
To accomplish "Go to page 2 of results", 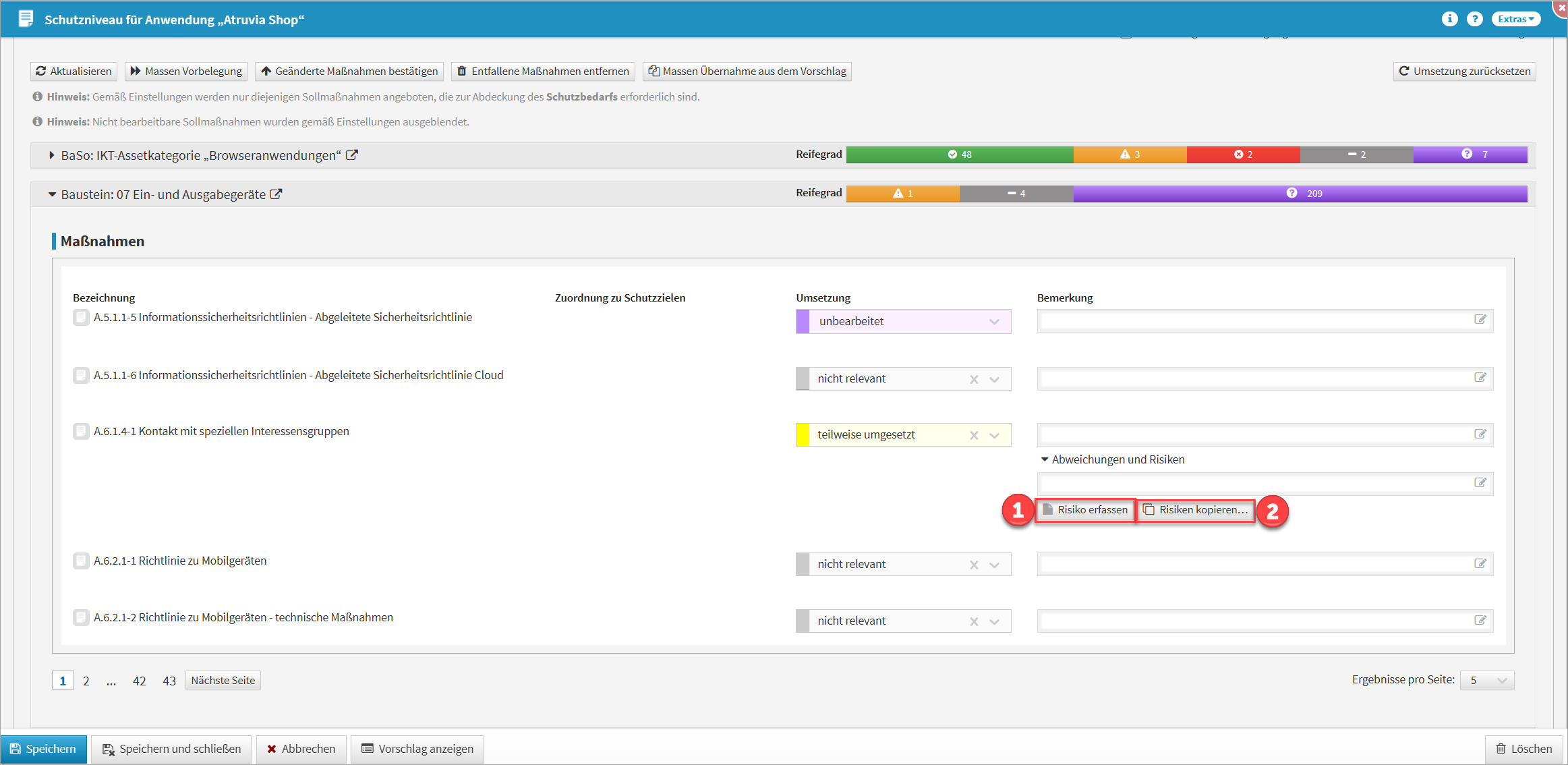I will tap(86, 681).
